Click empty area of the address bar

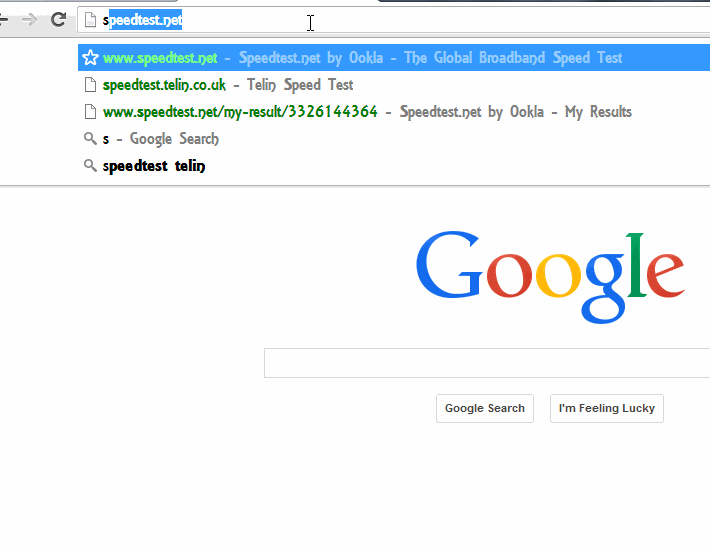(x=453, y=20)
